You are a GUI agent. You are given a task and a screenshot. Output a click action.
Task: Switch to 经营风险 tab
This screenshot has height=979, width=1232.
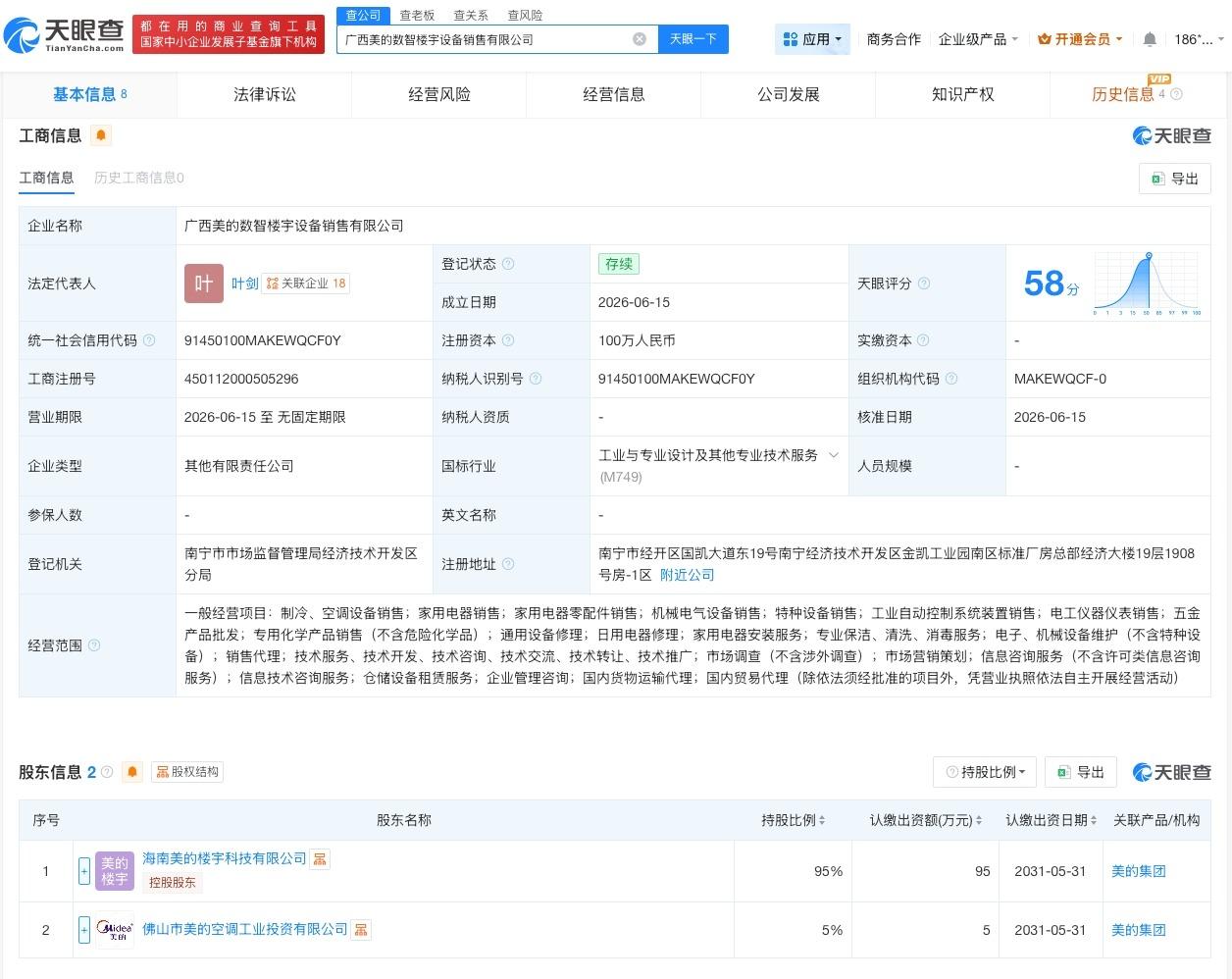(439, 94)
